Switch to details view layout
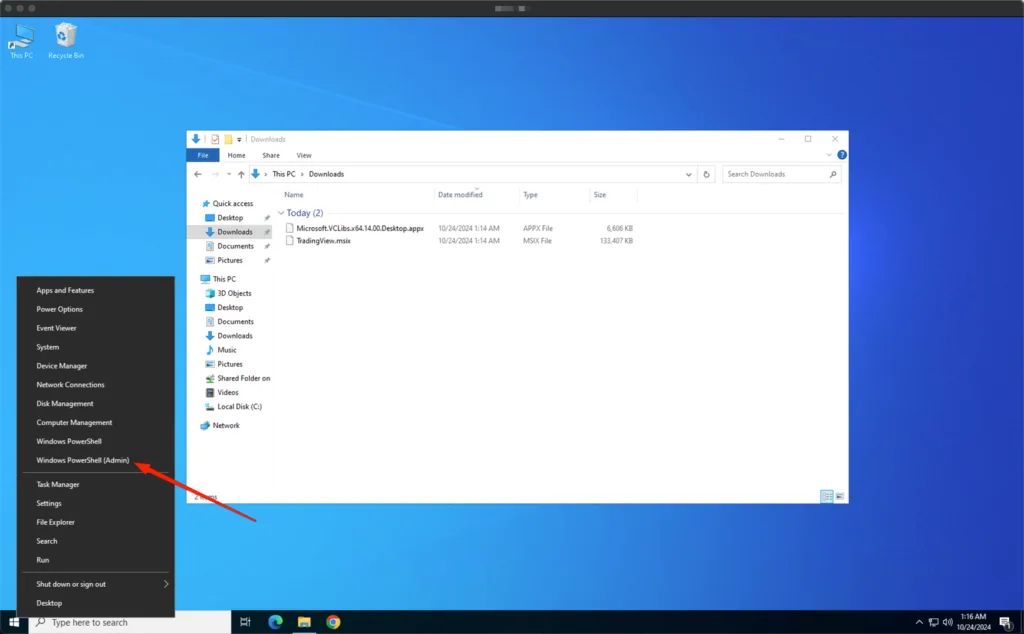Screen dimensions: 1024x634 click(827, 496)
